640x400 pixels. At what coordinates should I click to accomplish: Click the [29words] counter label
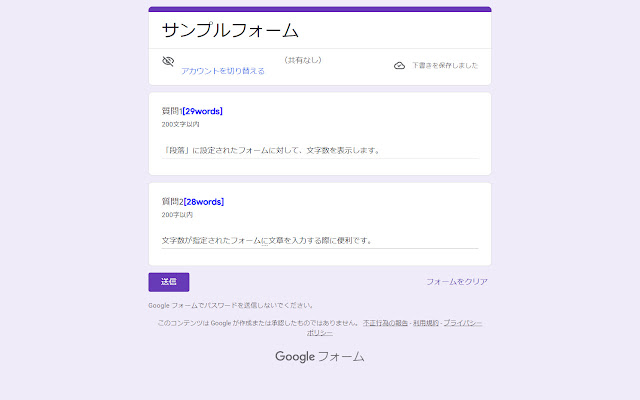[202, 111]
